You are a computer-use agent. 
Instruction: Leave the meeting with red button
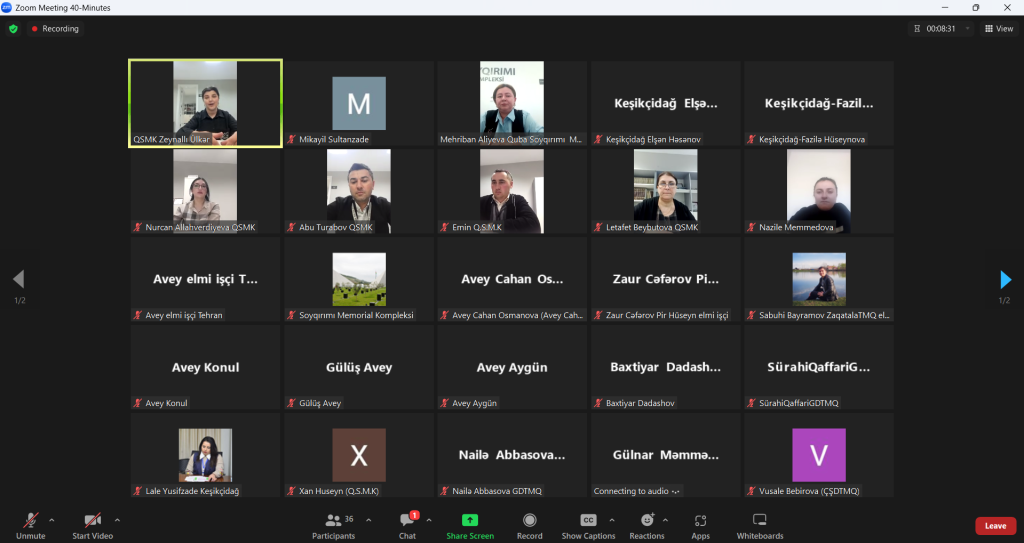coord(995,526)
